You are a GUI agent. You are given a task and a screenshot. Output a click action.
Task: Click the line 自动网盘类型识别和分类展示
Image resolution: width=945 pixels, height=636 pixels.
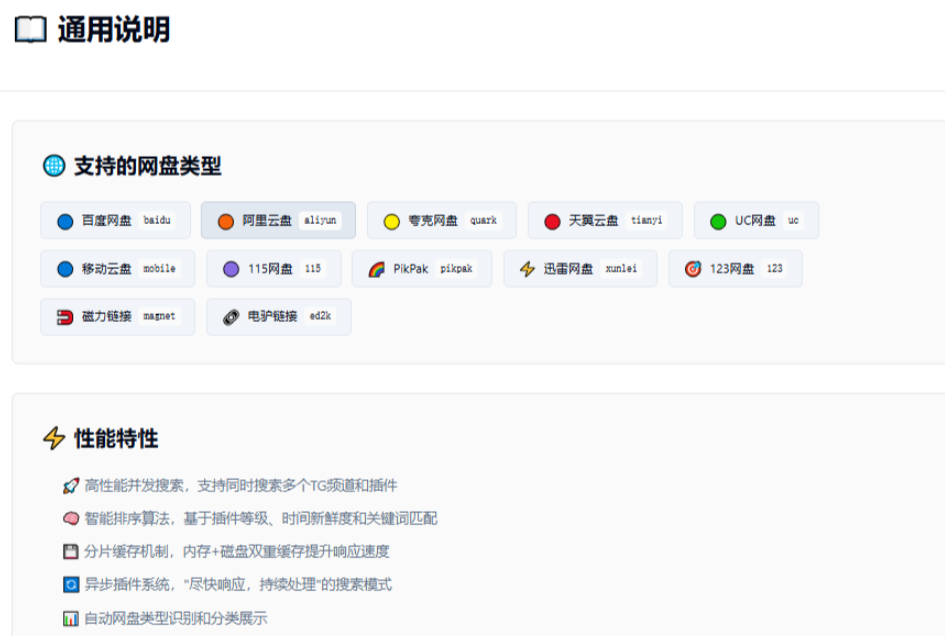coord(176,618)
